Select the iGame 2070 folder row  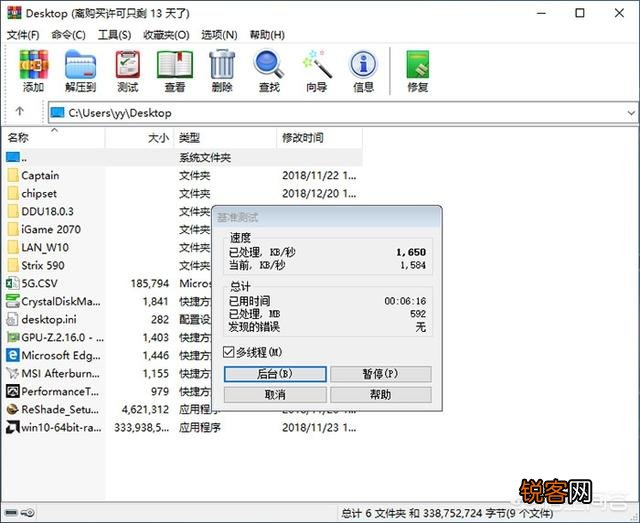(108, 229)
